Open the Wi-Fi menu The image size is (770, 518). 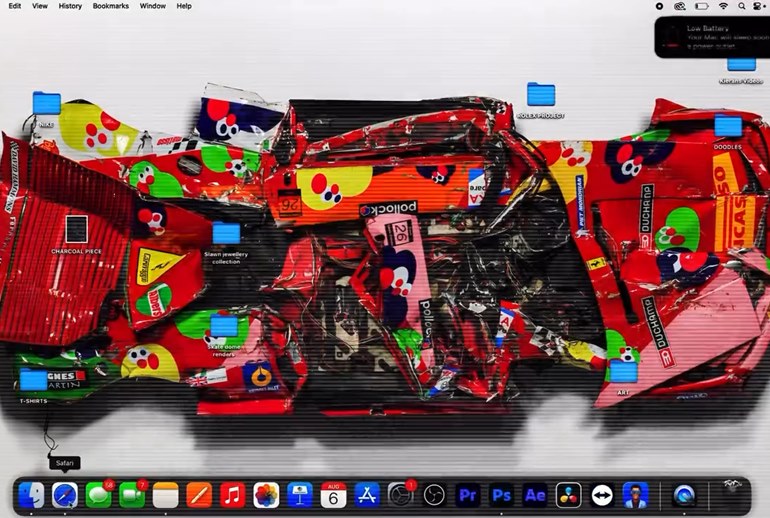pyautogui.click(x=723, y=6)
